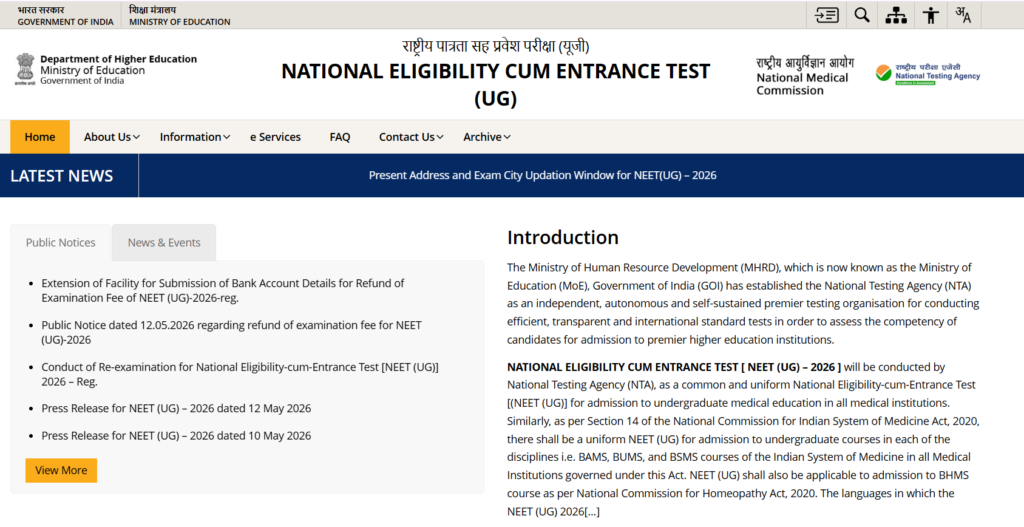Viewport: 1024px width, 527px height.
Task: Click the Department of Higher Education text
Action: (118, 59)
